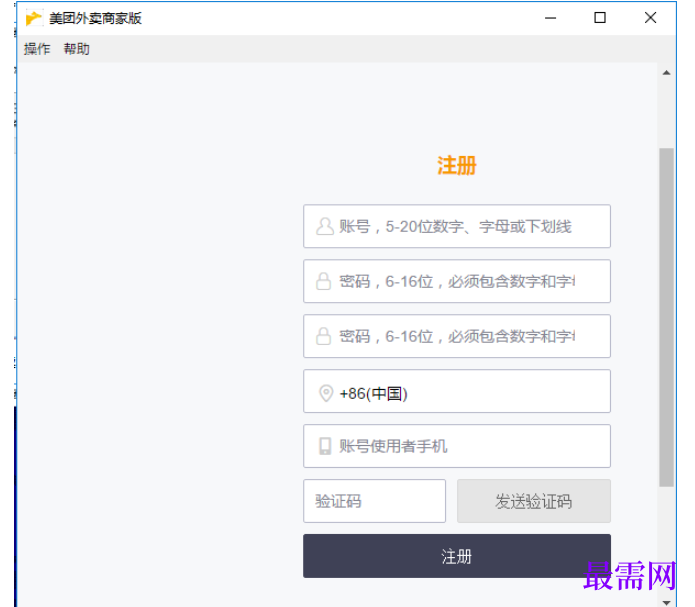Focus the 账号使用者手机 phone number field
695x607 pixels.
[457, 446]
